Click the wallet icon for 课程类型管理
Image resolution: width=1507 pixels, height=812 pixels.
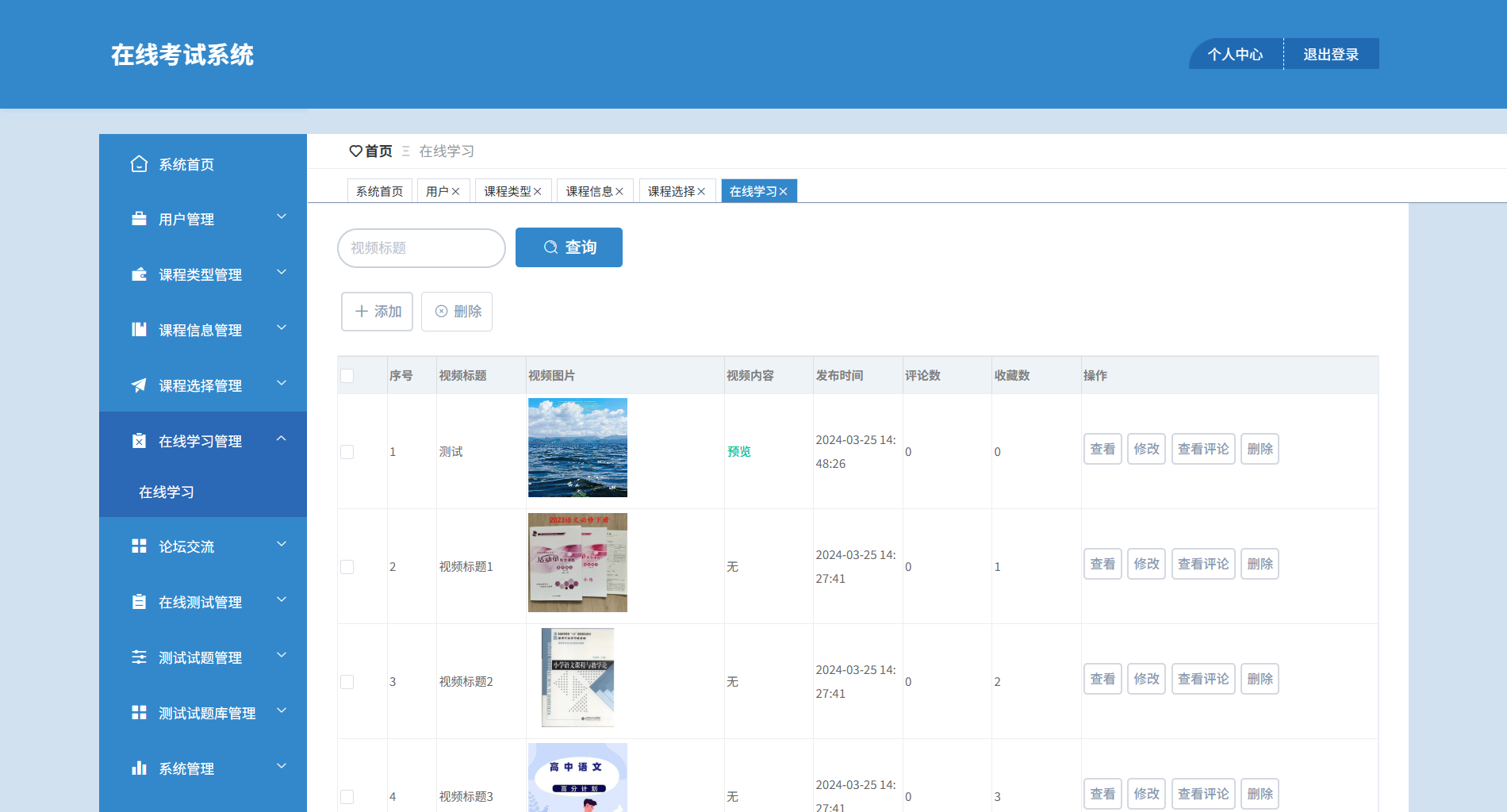(x=139, y=274)
